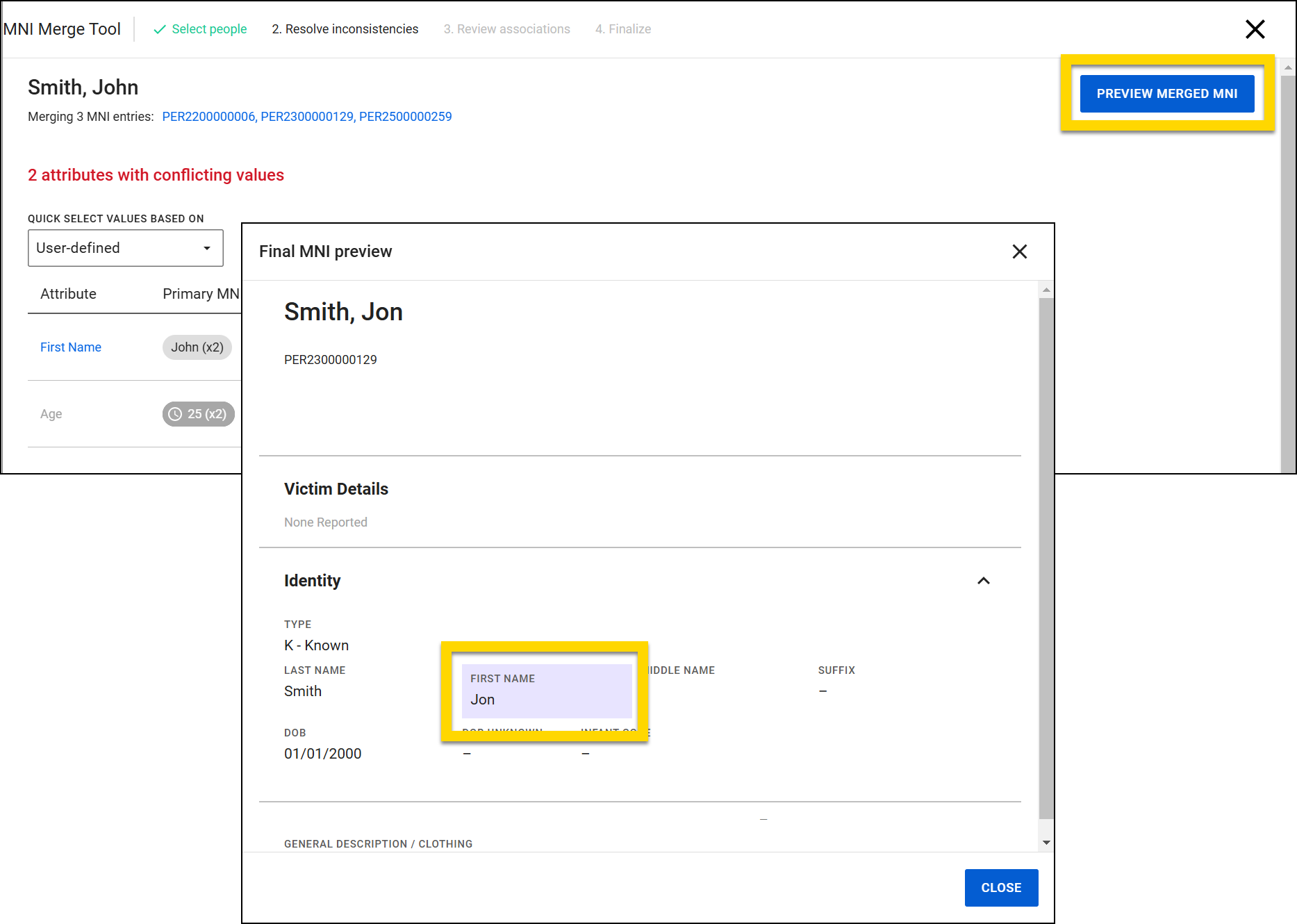Open entry PER2500000259
Screen dimensions: 1297x924
[x=405, y=116]
